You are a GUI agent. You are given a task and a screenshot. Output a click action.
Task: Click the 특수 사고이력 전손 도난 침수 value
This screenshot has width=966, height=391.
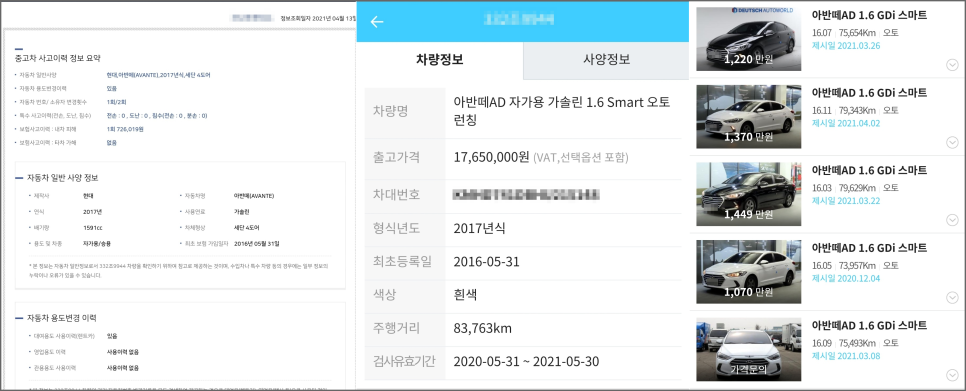tap(157, 115)
